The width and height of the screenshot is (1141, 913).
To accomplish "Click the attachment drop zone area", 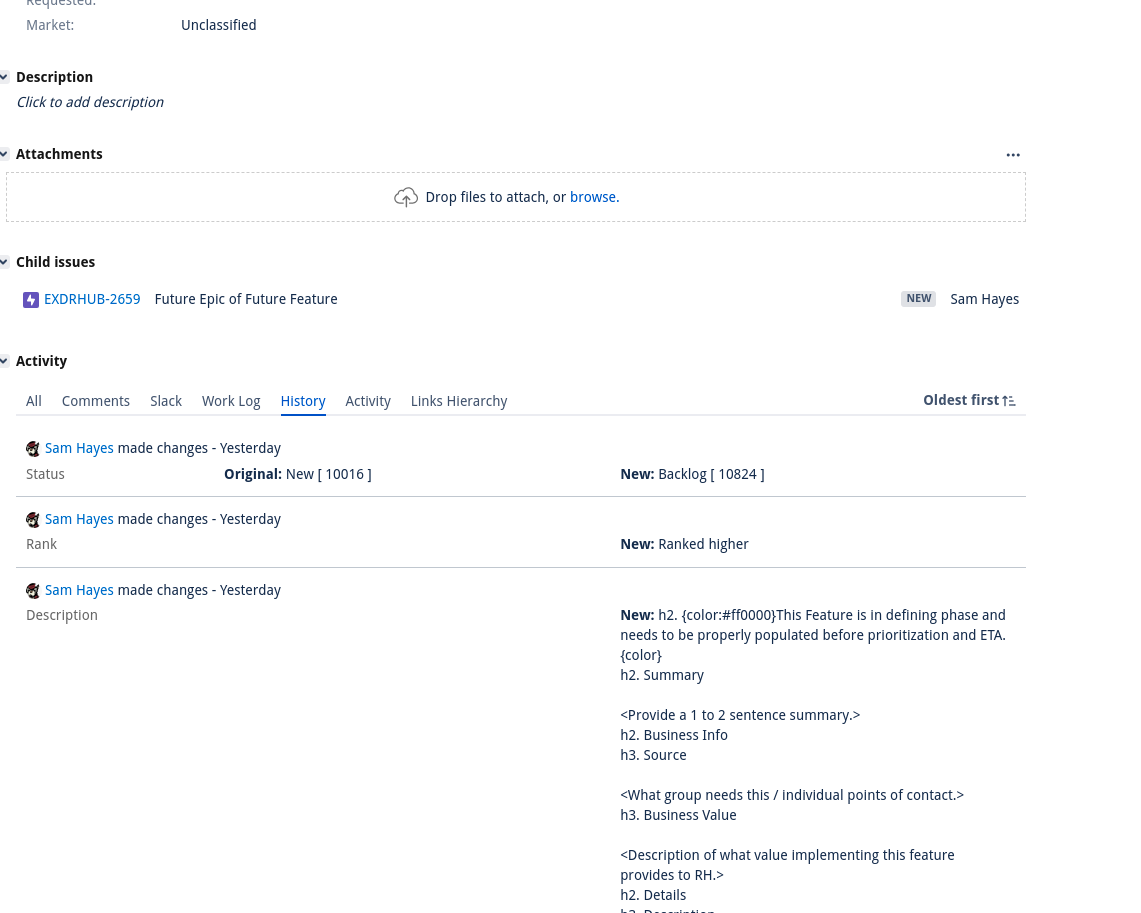I will pos(516,197).
